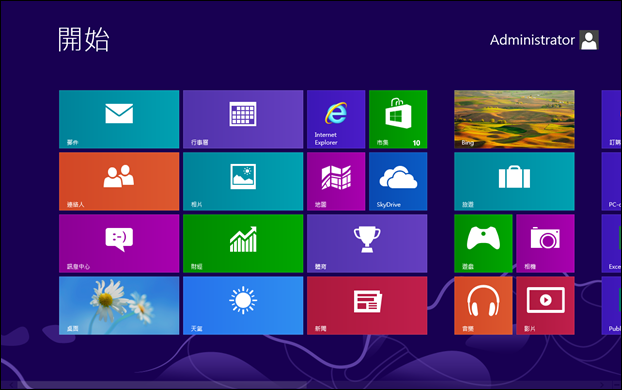Click the scrollbar left arrow

pyautogui.click(x=12, y=385)
